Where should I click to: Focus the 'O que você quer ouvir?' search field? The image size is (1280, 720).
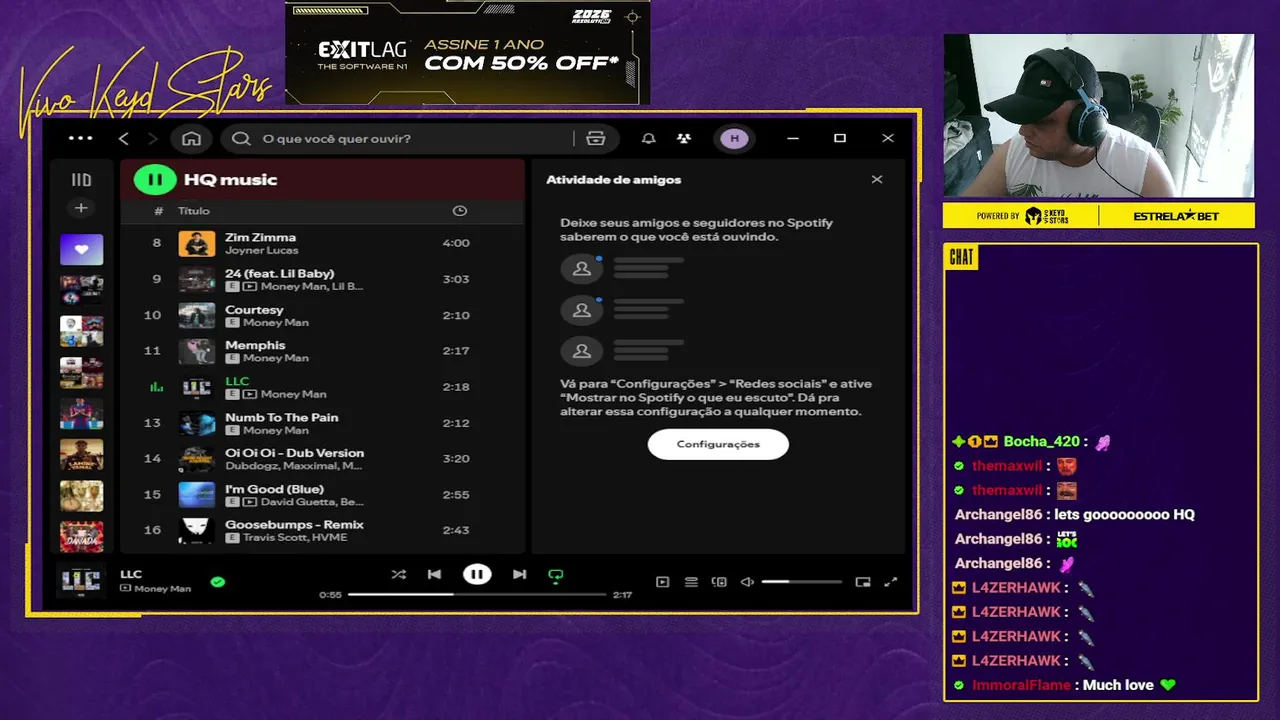(x=400, y=138)
